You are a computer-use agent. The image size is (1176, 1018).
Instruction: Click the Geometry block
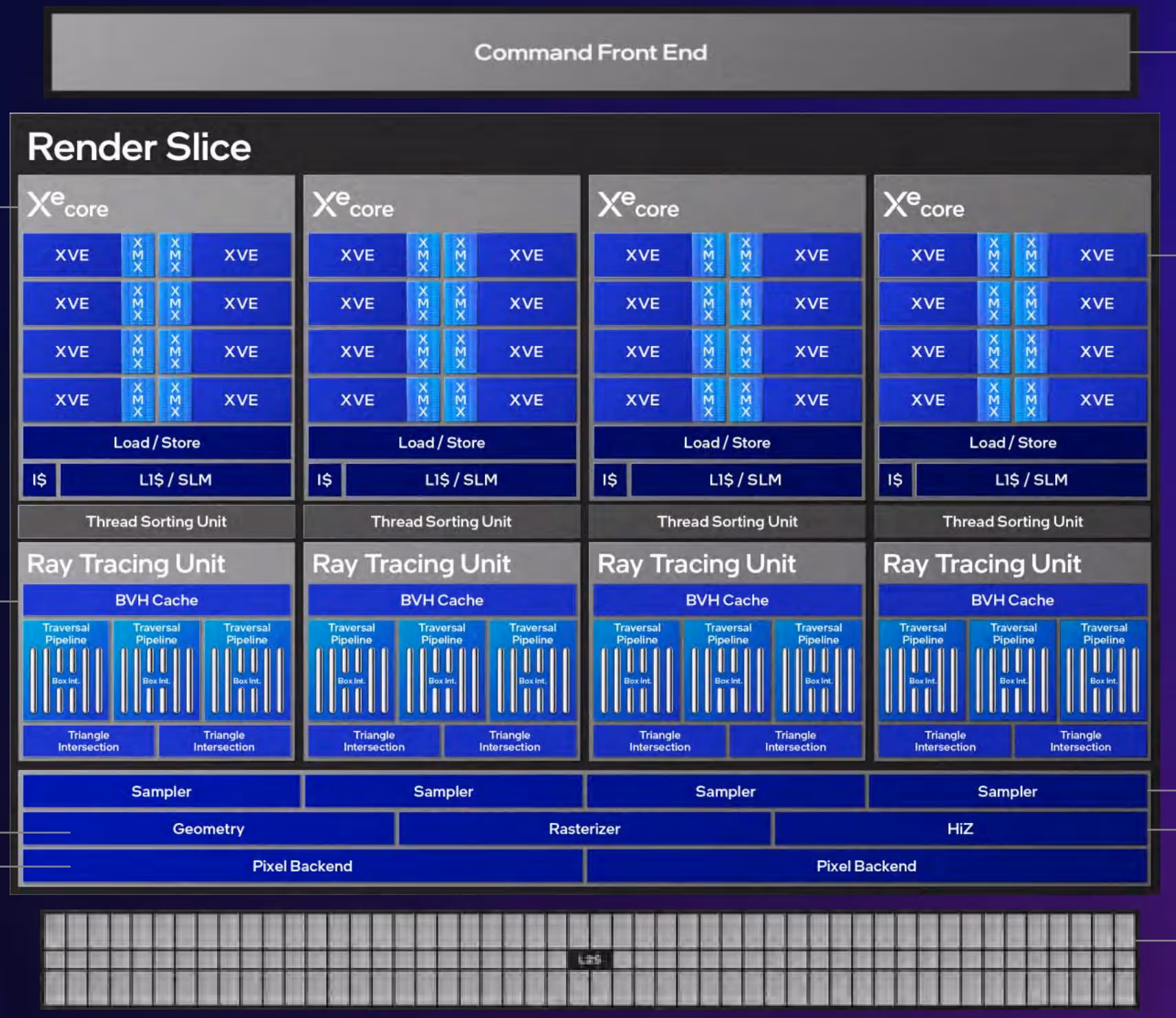tap(209, 828)
